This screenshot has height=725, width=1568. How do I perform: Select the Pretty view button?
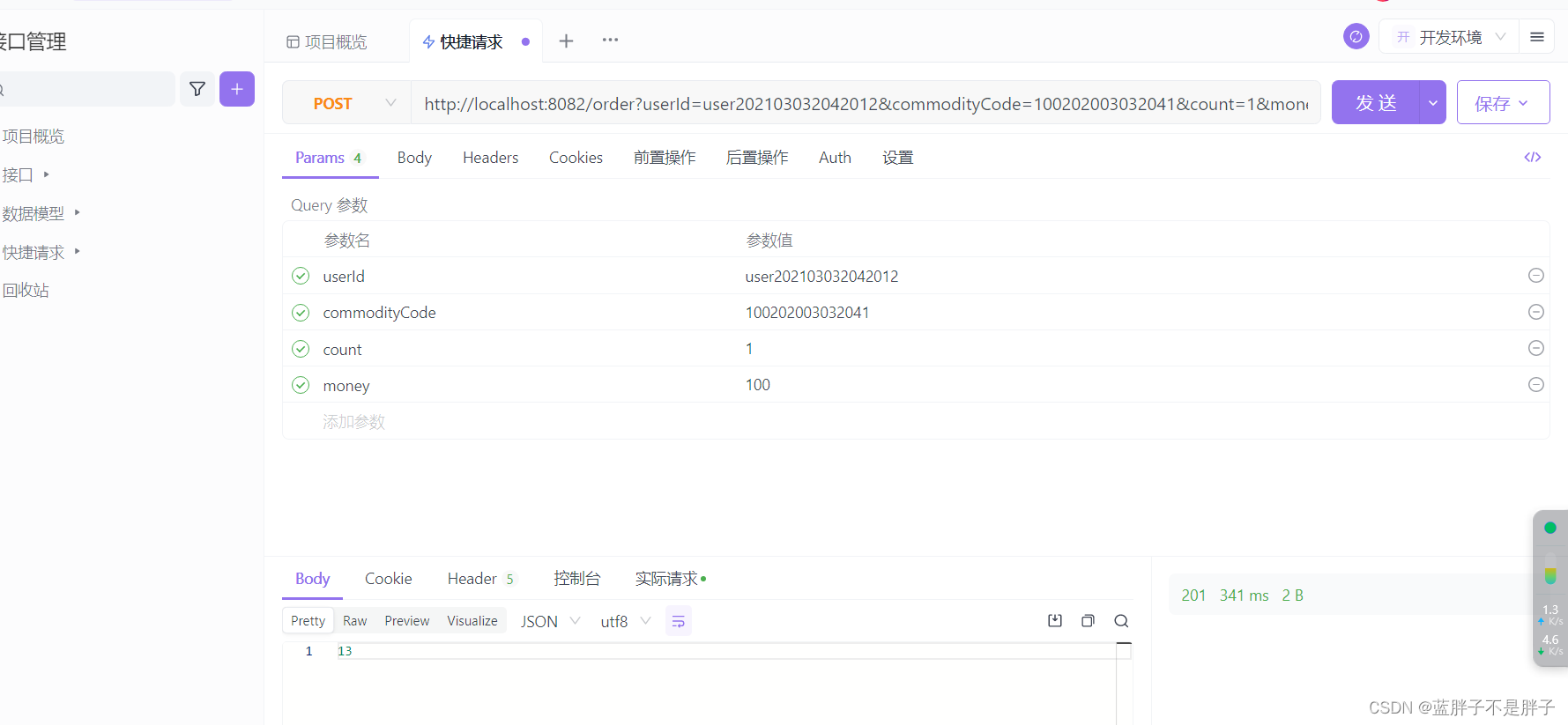(x=308, y=621)
